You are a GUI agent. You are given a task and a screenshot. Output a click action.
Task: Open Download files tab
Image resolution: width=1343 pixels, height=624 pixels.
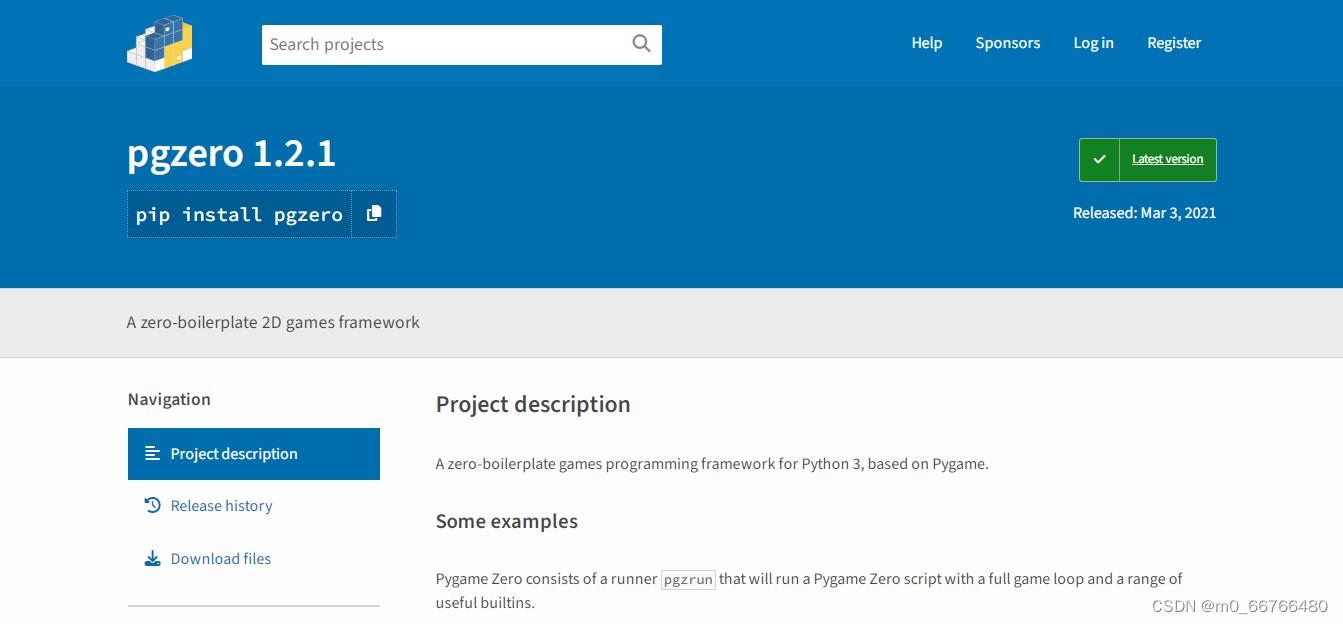click(x=254, y=559)
